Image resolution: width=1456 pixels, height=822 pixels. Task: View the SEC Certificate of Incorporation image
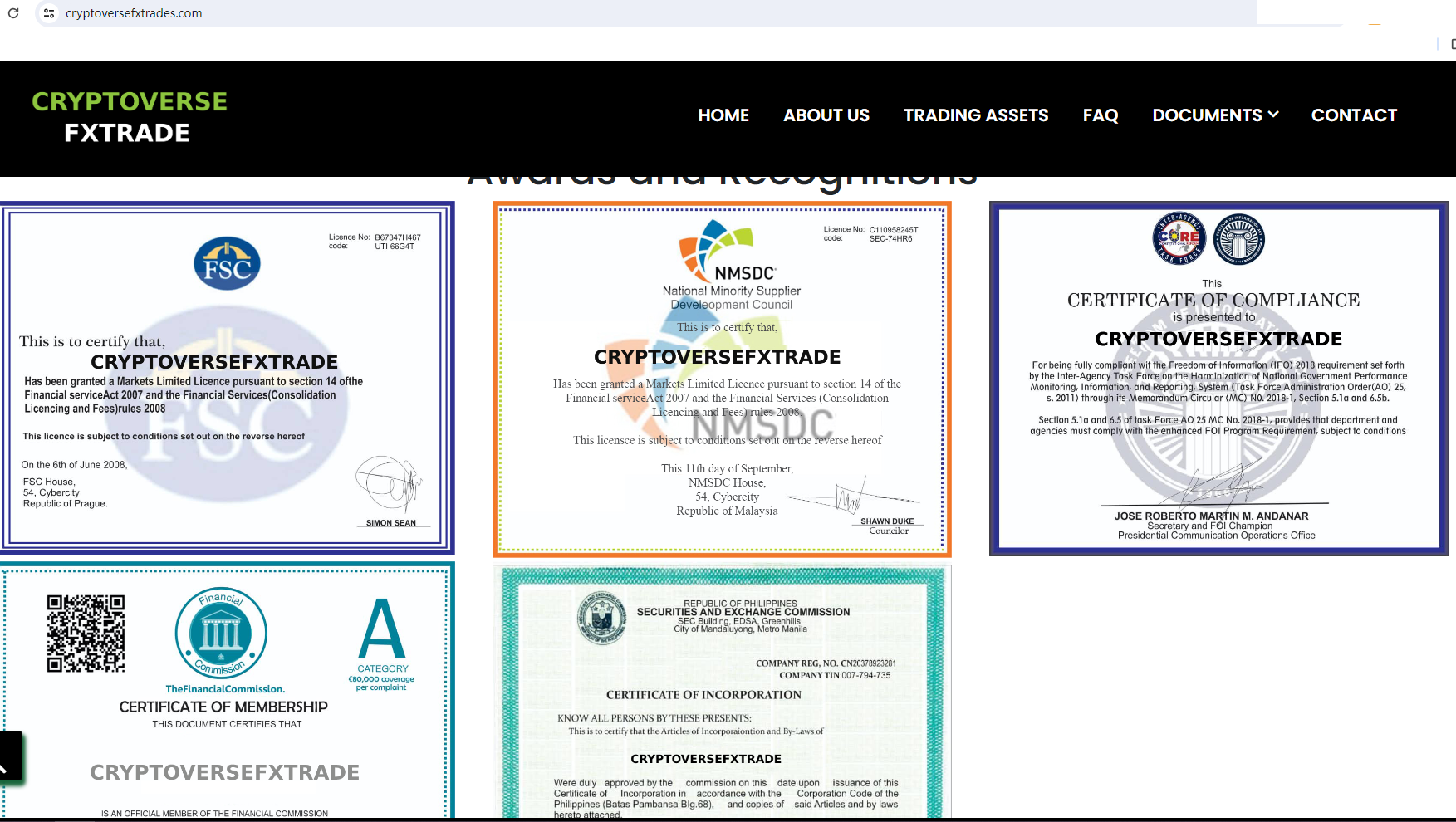722,692
